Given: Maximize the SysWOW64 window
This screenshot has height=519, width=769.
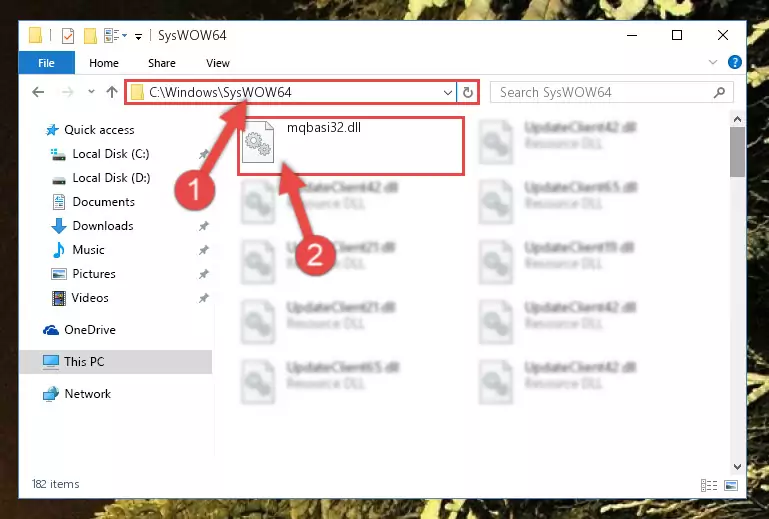Looking at the screenshot, I should click(677, 35).
